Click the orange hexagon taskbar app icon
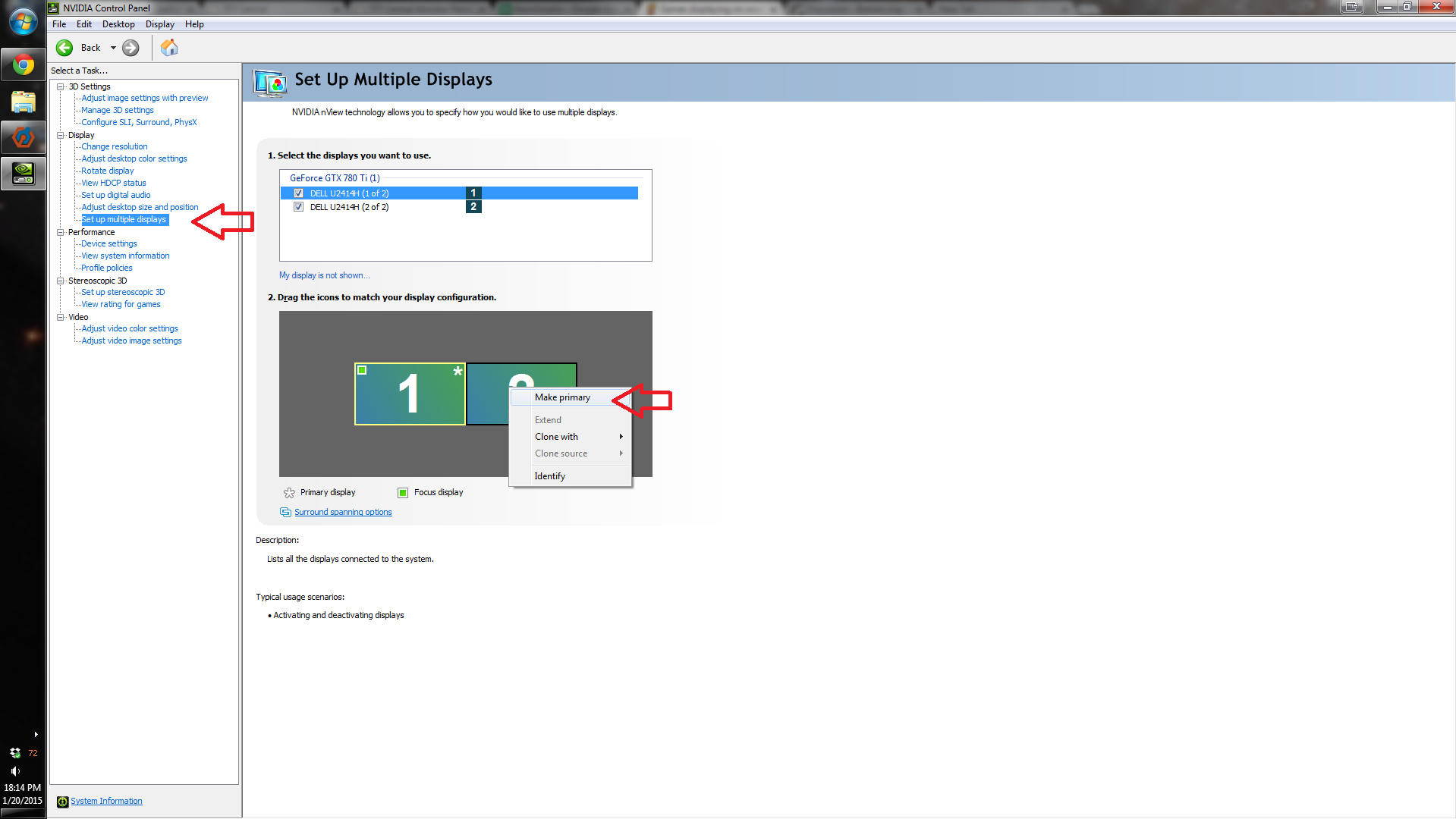Image resolution: width=1456 pixels, height=819 pixels. [23, 137]
